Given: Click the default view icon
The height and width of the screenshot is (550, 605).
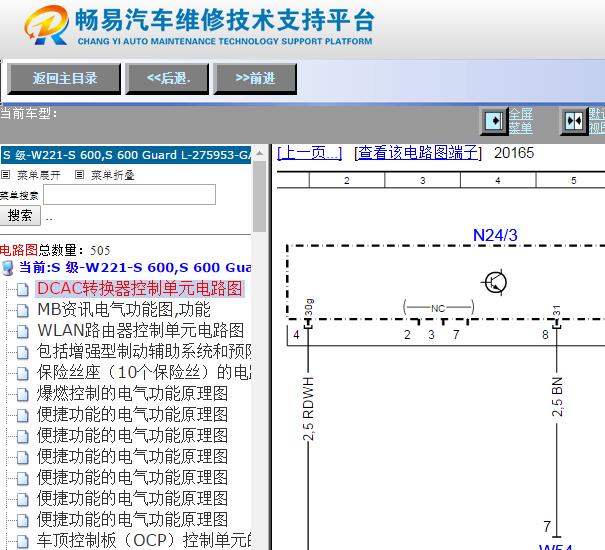Looking at the screenshot, I should (574, 121).
